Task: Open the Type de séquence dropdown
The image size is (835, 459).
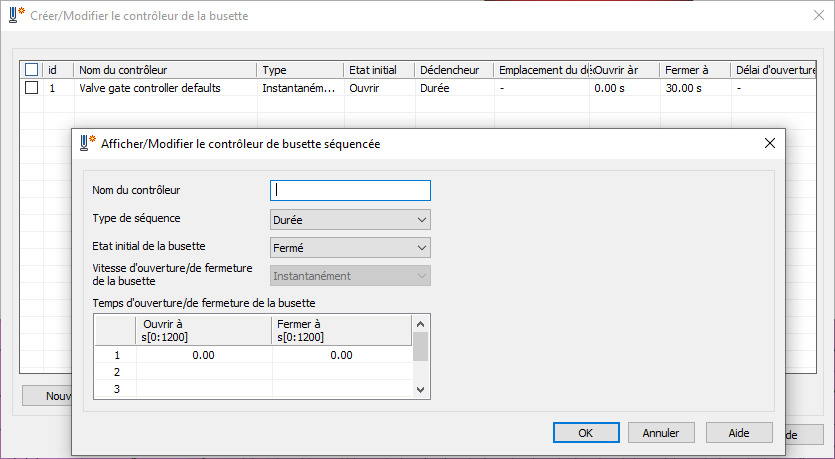Action: pos(350,219)
